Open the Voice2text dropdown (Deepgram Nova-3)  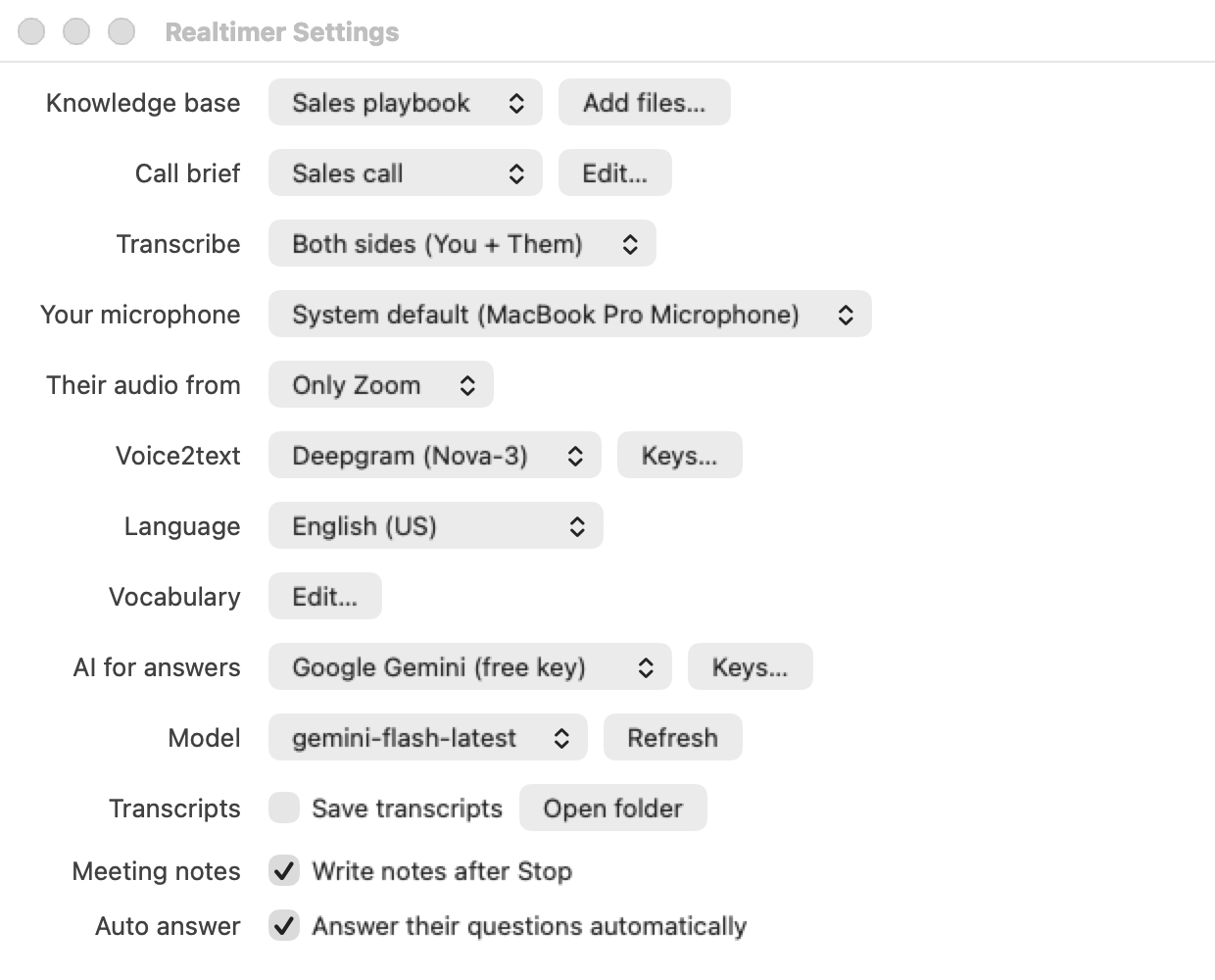click(434, 456)
